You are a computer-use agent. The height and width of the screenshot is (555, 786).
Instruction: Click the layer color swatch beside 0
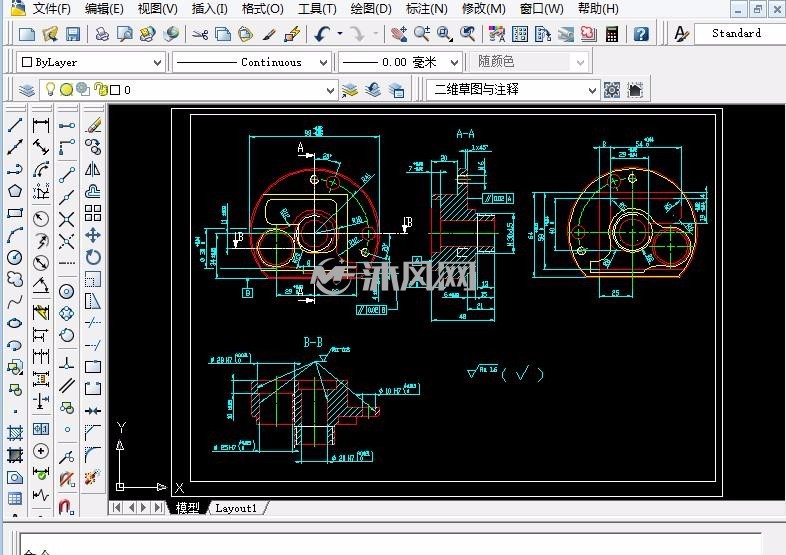click(115, 90)
